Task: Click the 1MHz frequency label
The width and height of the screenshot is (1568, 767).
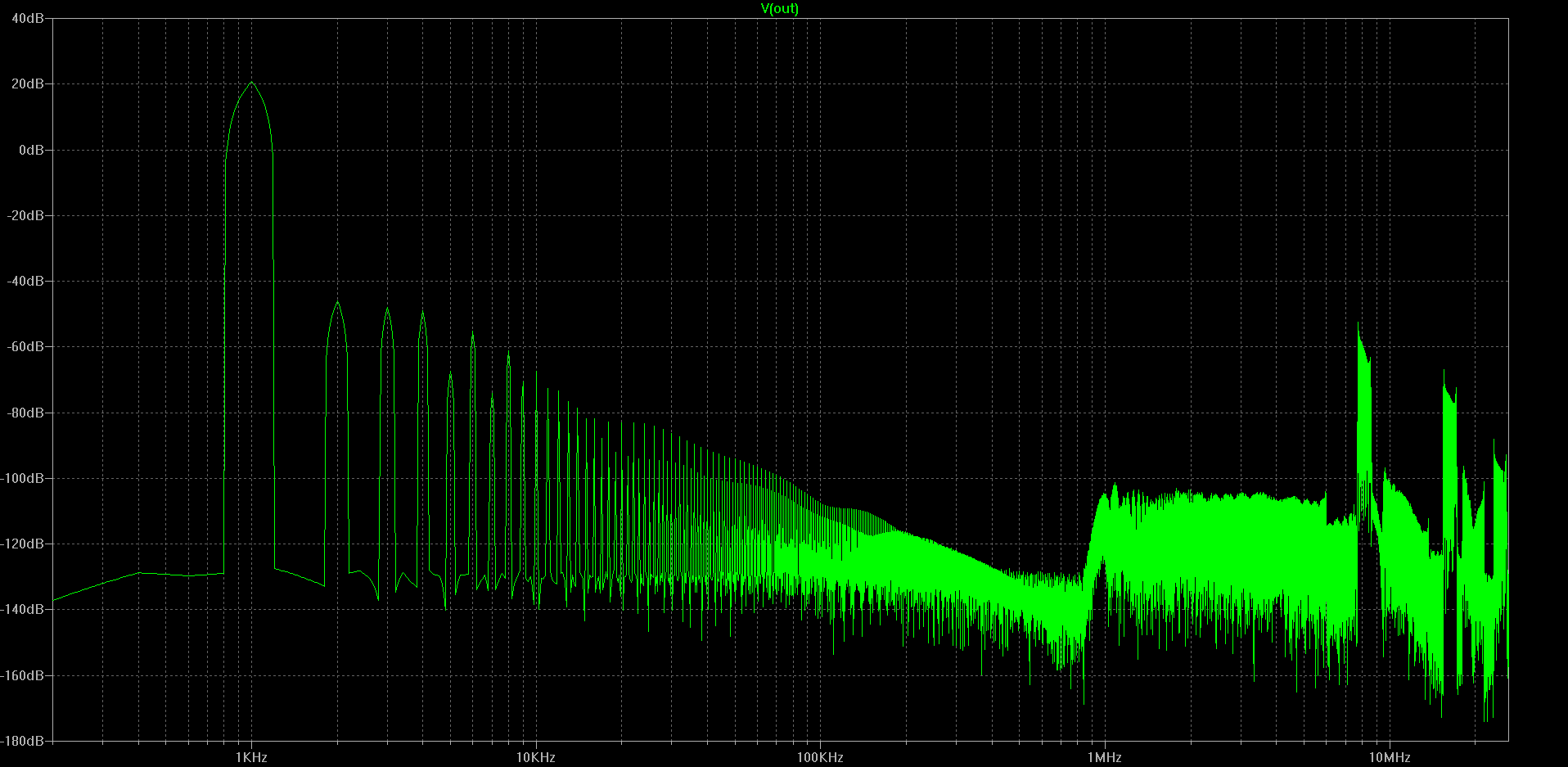Action: [1105, 757]
